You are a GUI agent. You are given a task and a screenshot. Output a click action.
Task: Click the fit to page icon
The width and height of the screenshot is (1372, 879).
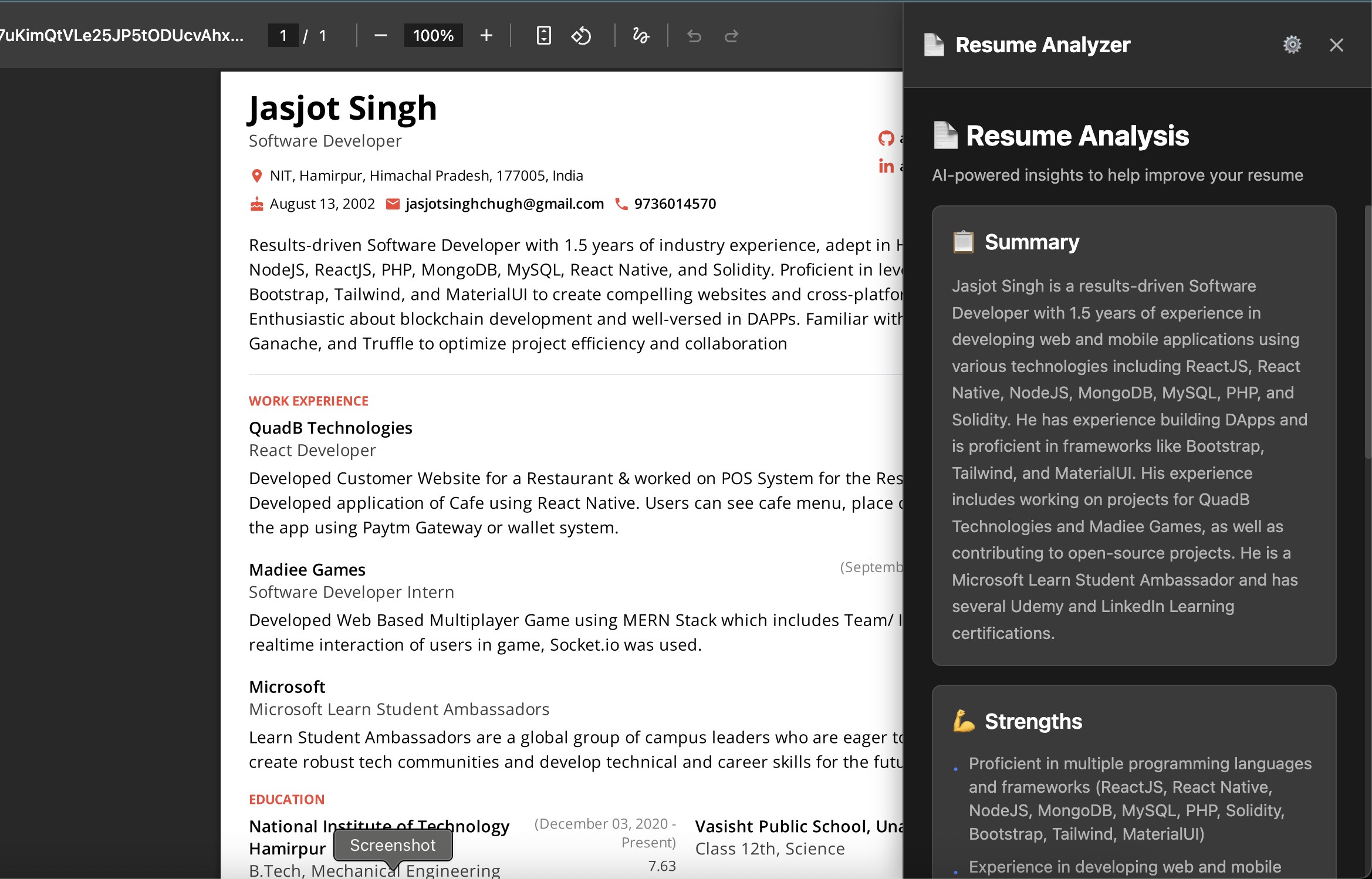[x=543, y=36]
